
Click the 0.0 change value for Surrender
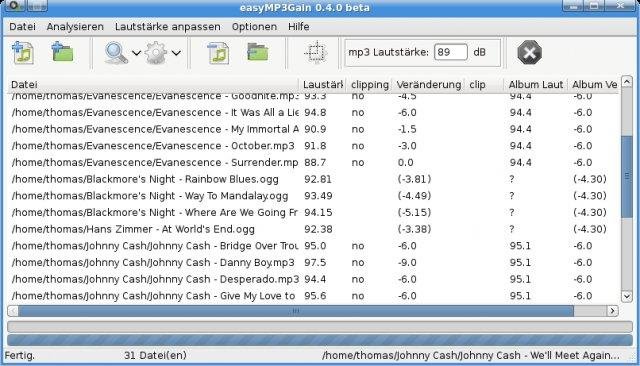pos(405,163)
